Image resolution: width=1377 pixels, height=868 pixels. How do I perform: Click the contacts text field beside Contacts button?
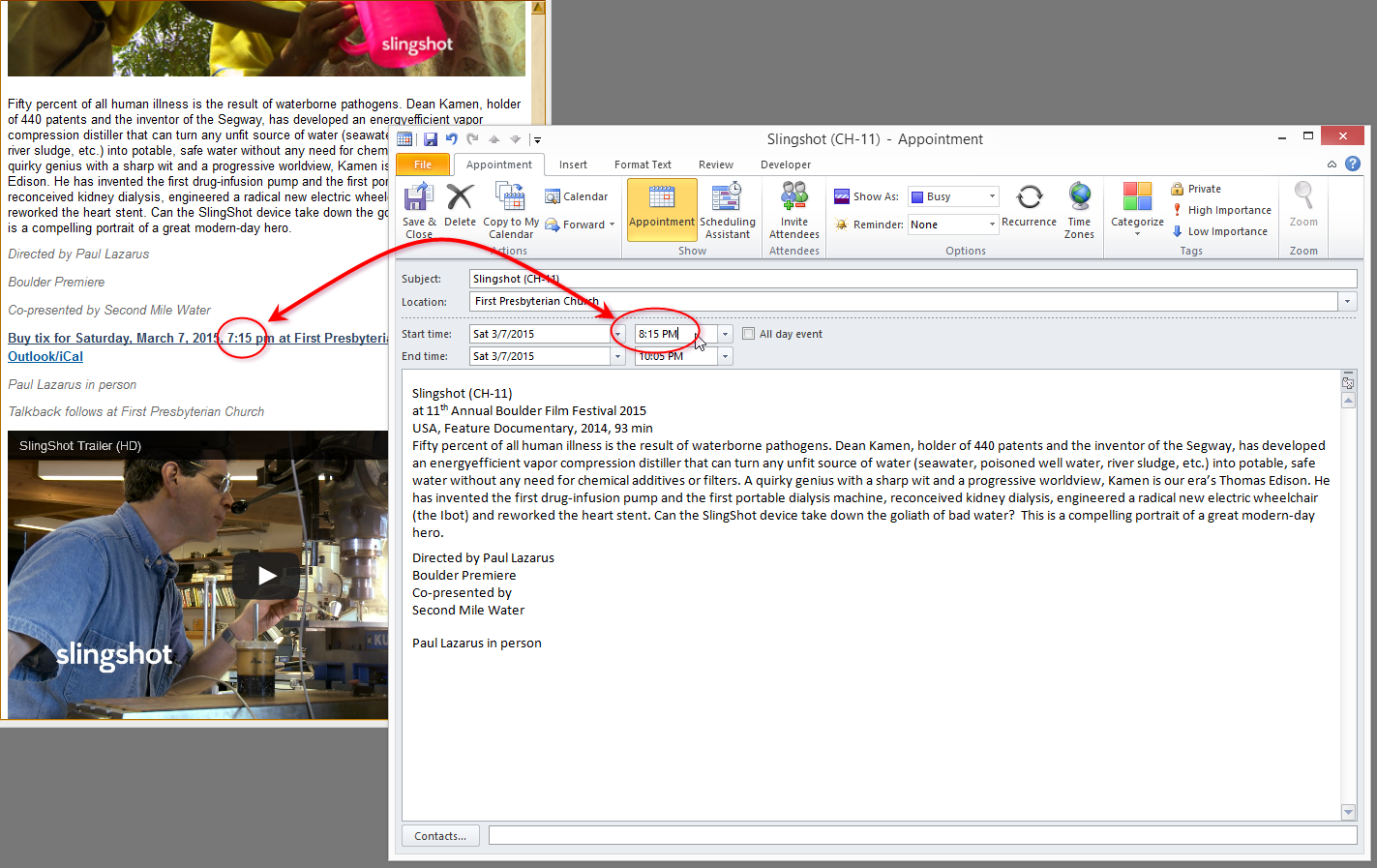923,835
